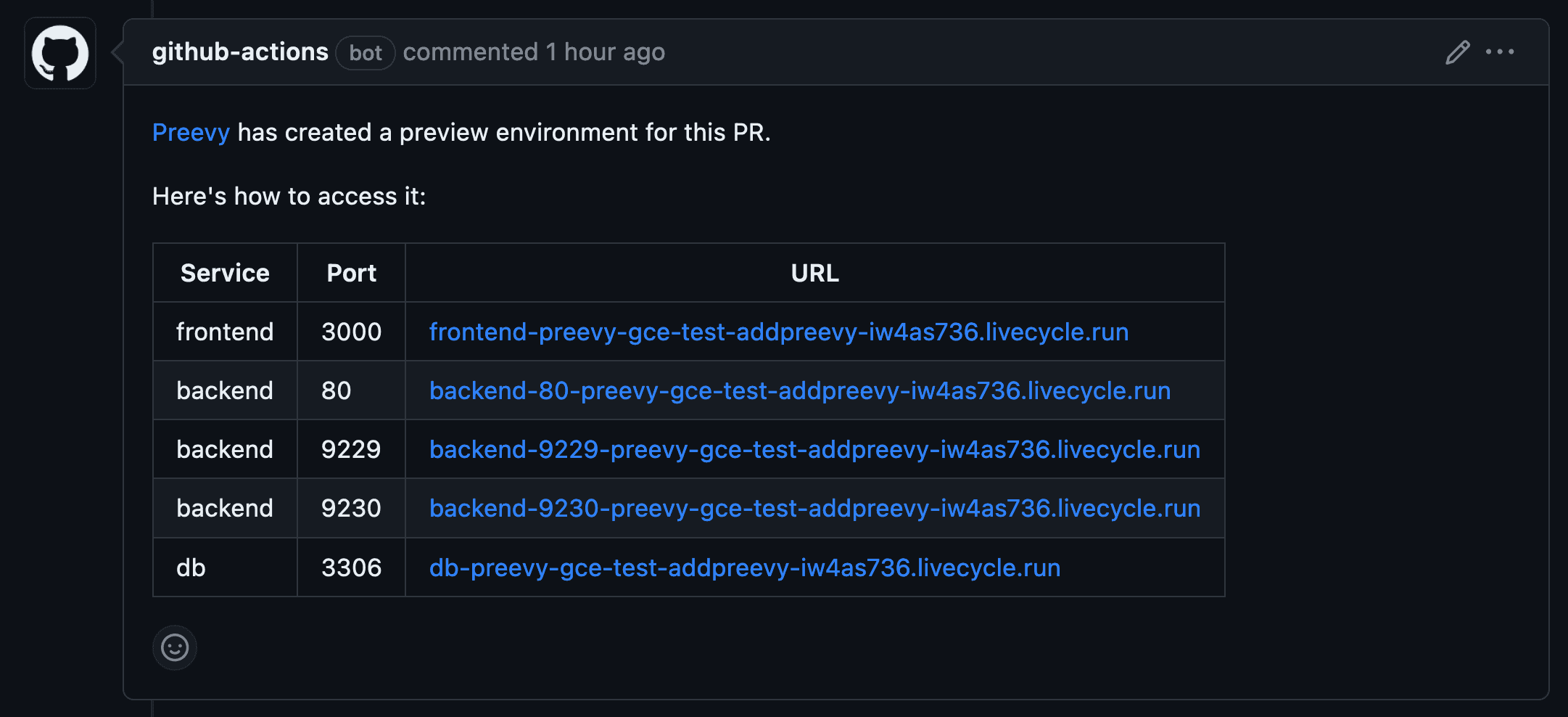Add a reaction with the smiley icon
The width and height of the screenshot is (1568, 717).
click(x=175, y=647)
